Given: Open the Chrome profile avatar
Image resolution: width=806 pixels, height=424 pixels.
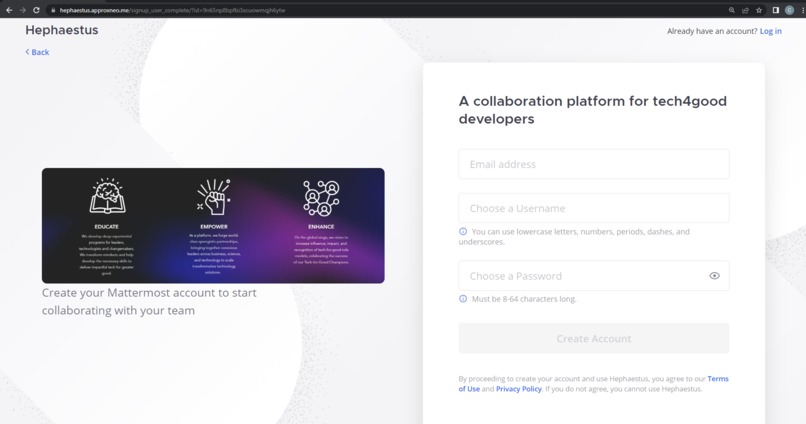Looking at the screenshot, I should click(x=790, y=10).
